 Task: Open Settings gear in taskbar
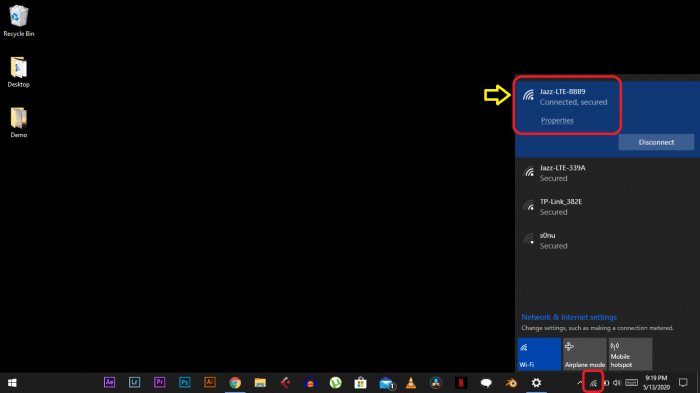pos(536,383)
